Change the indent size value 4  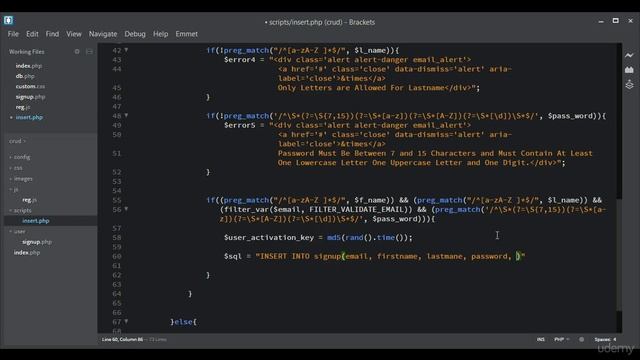coord(615,339)
